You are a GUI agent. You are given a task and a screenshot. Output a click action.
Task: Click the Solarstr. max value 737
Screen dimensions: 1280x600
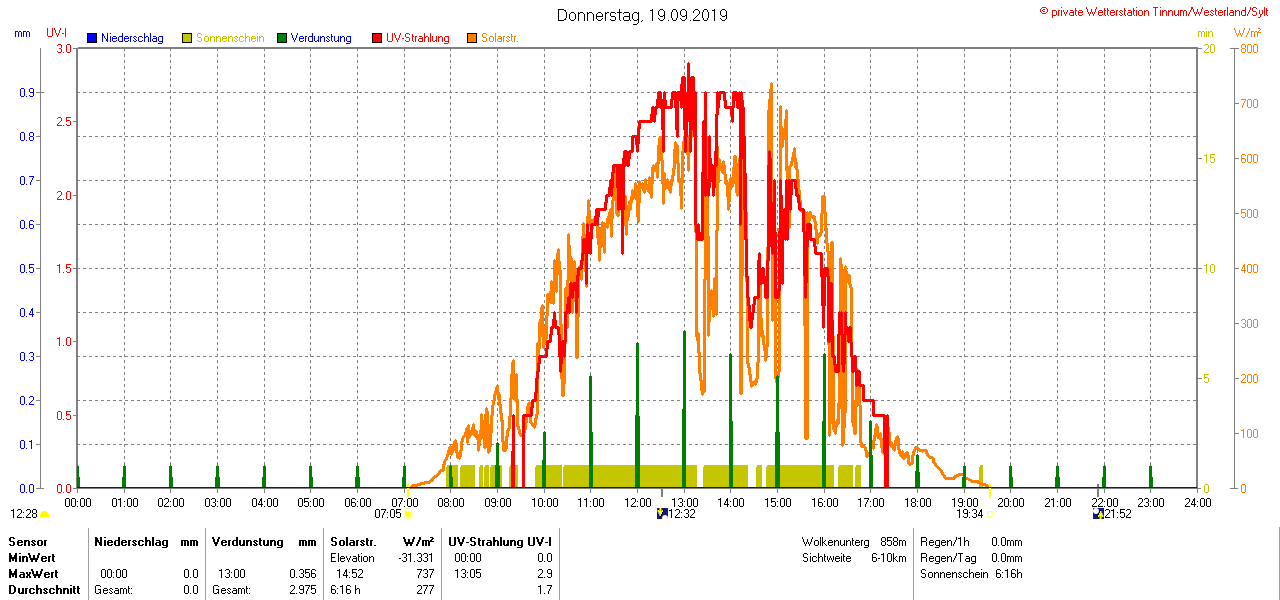coord(424,574)
